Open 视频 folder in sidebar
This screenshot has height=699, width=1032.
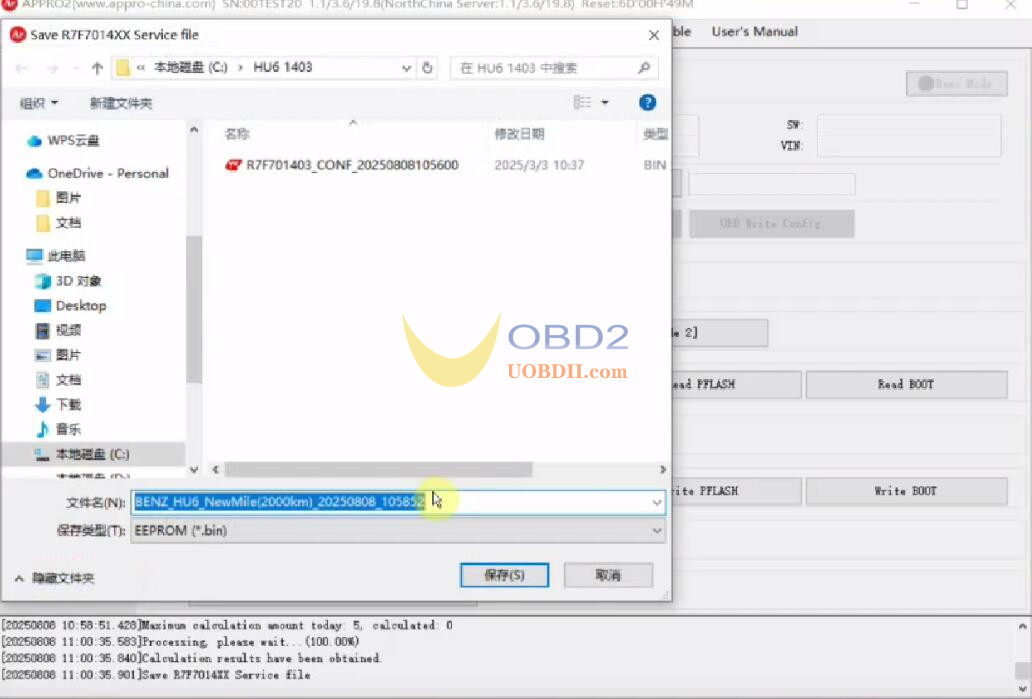pos(58,330)
